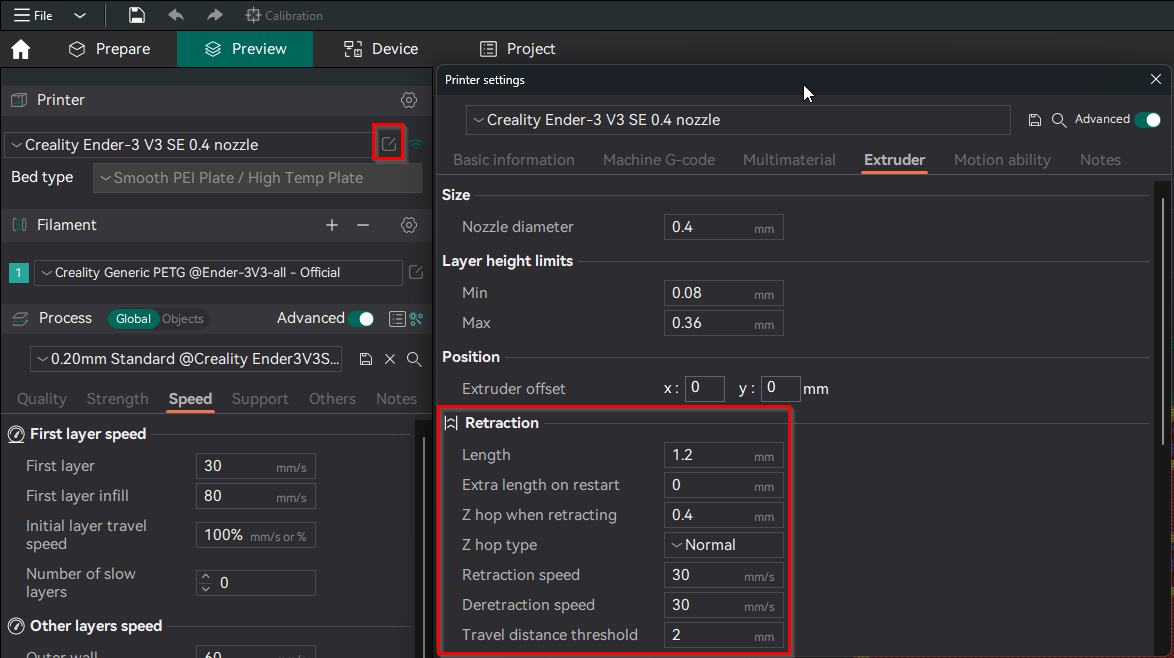Screen dimensions: 1174x658
Task: Add a filament with the plus icon
Action: [x=332, y=225]
